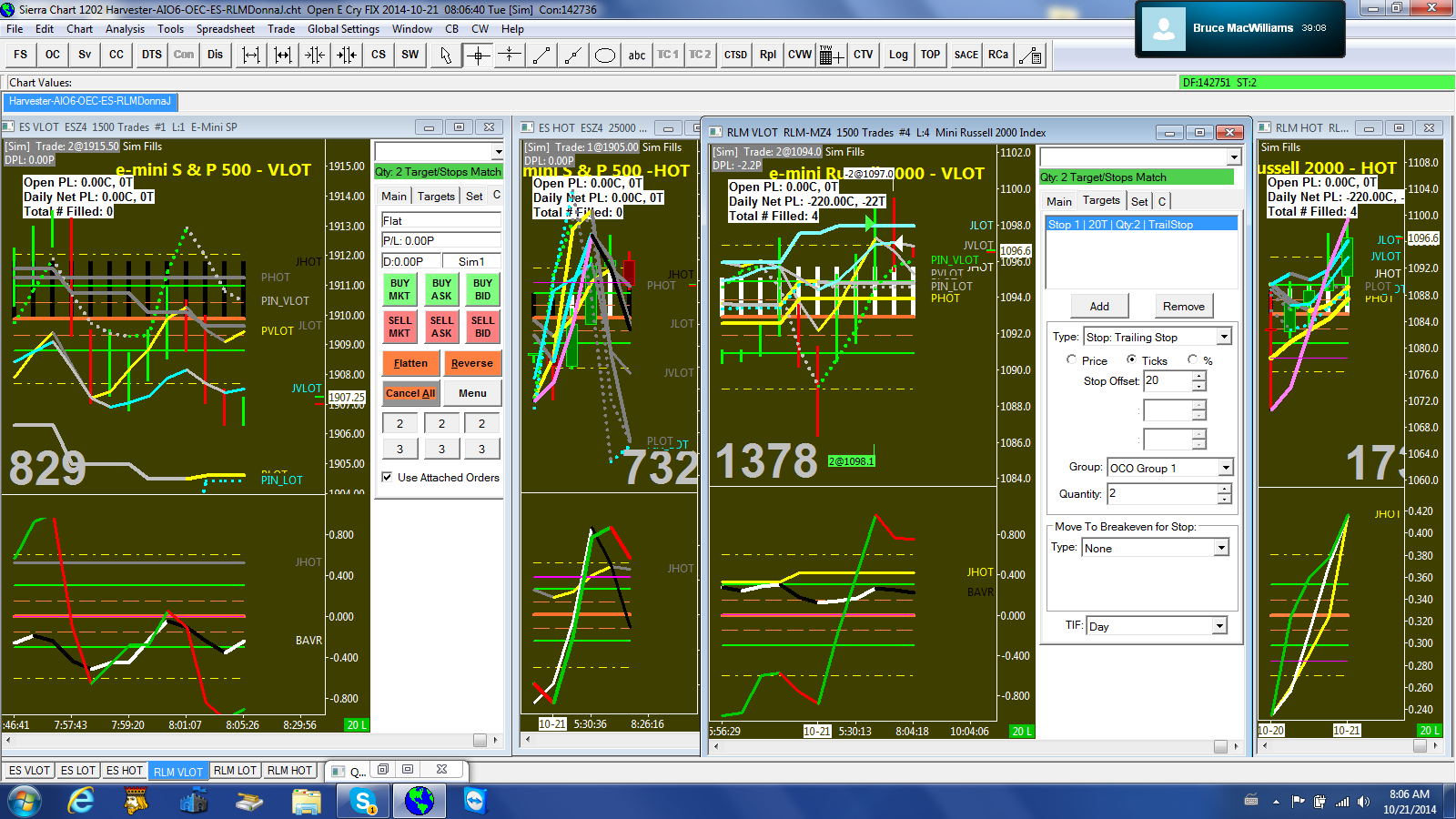Activate the chart crosshair tool
Screen dimensions: 1456x819
coord(478,55)
